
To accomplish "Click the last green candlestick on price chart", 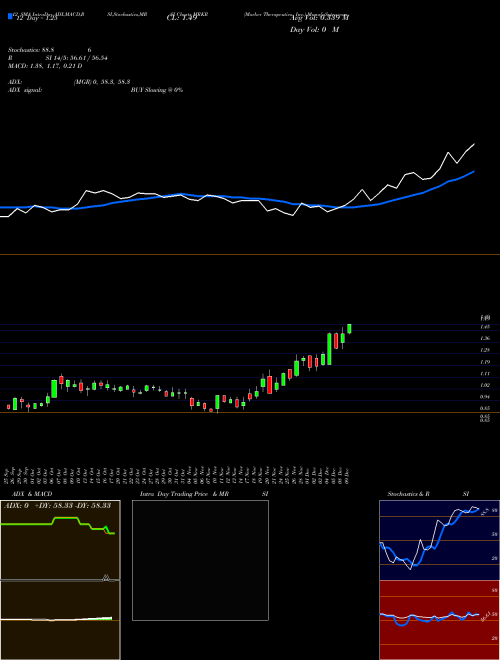I will pos(349,329).
